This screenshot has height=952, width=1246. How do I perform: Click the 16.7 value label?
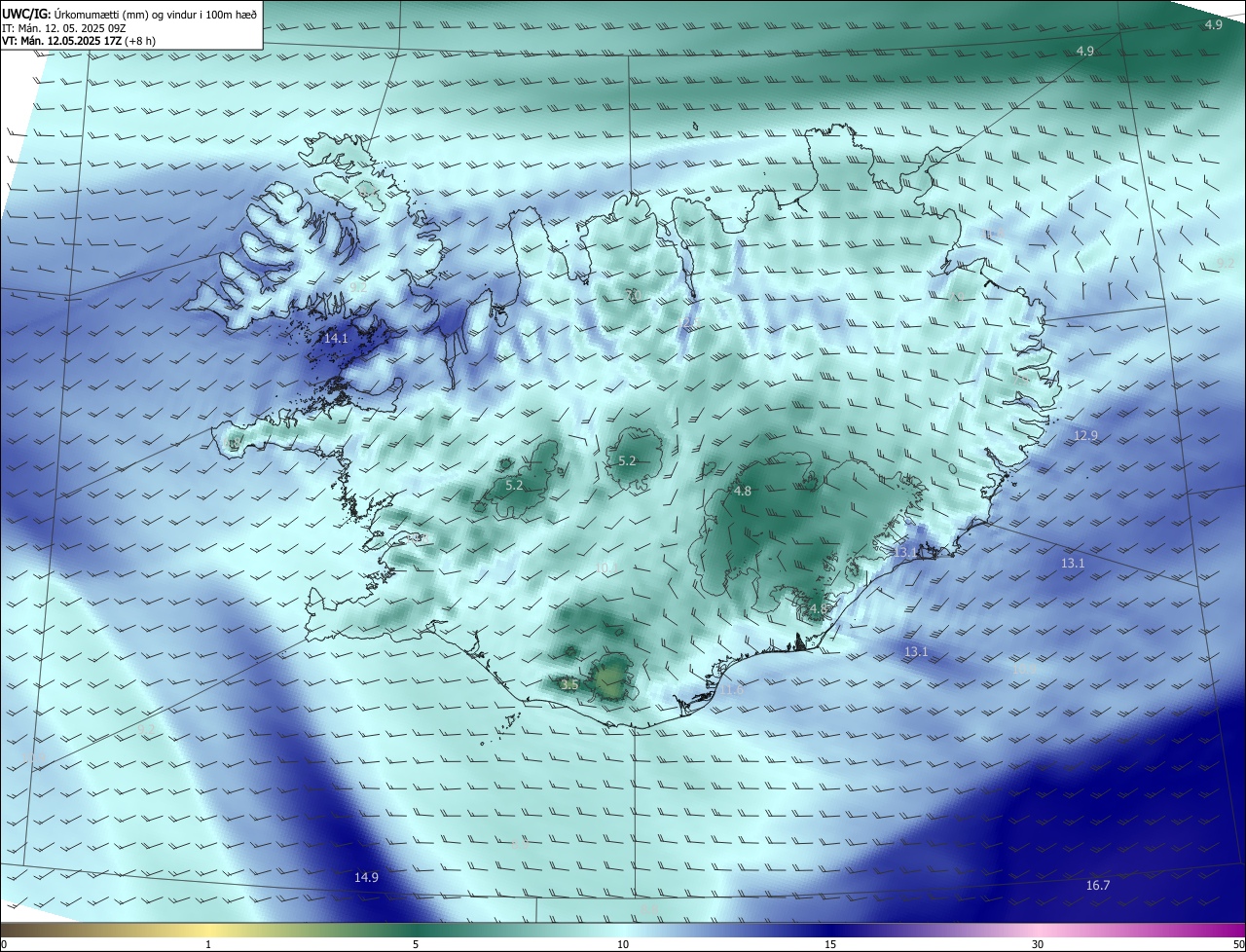click(1097, 885)
